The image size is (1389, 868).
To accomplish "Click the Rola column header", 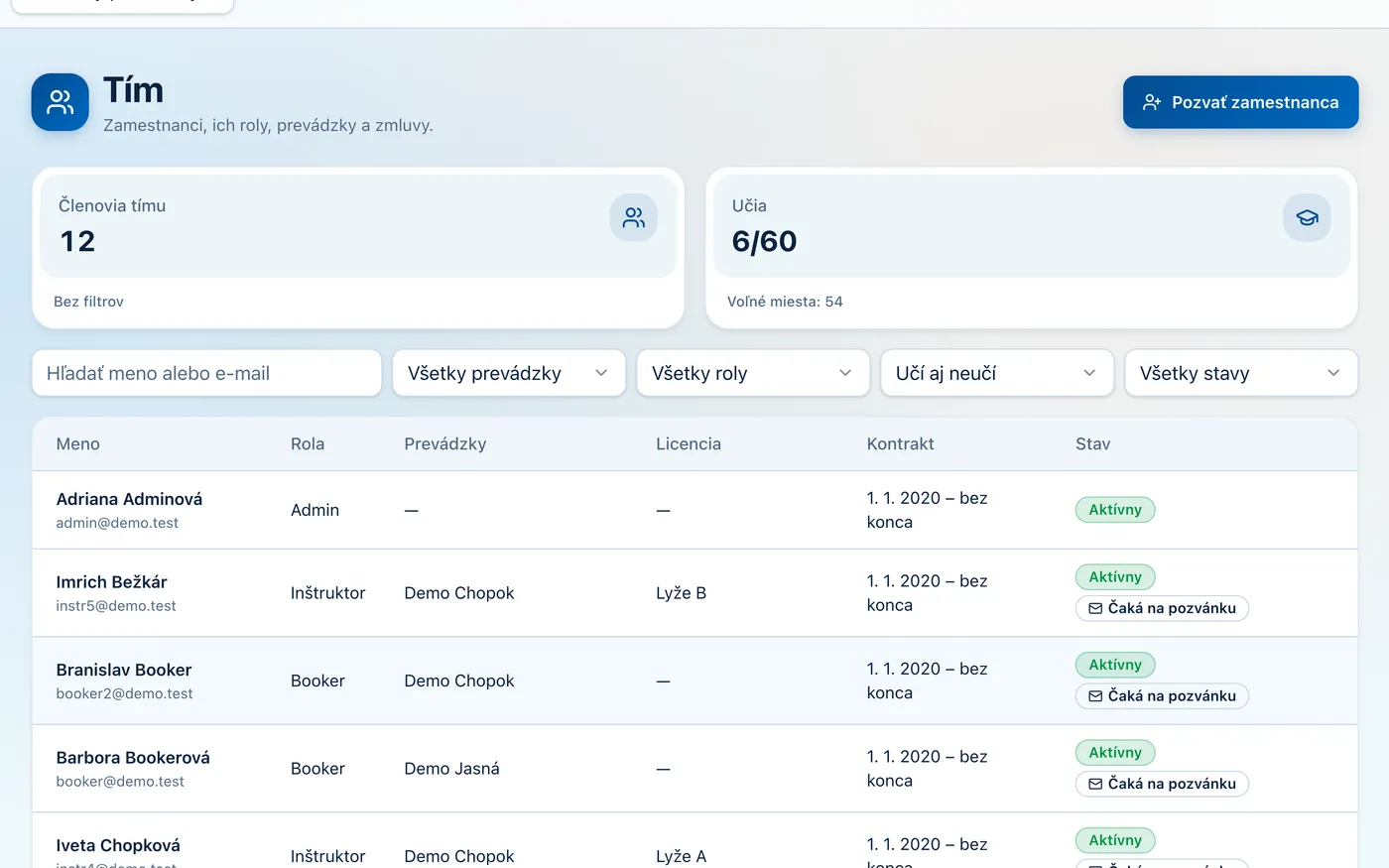I will tap(308, 444).
